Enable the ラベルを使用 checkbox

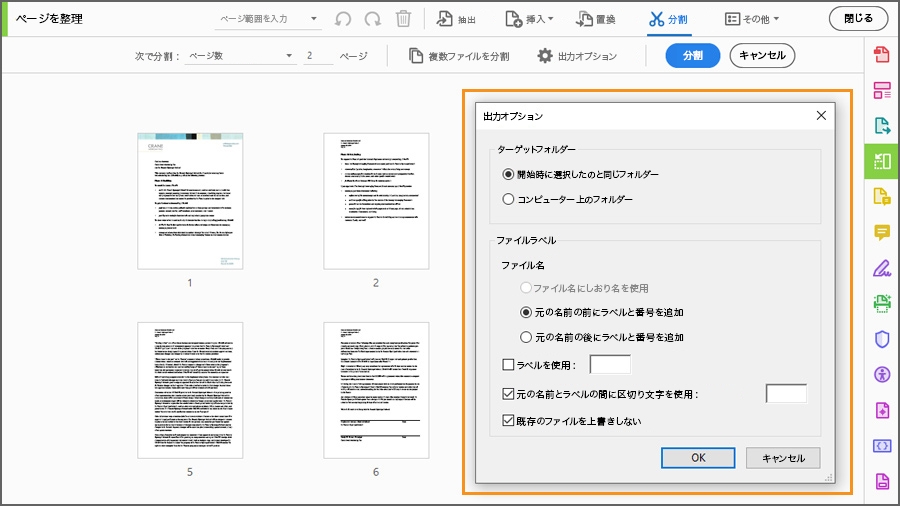click(508, 364)
